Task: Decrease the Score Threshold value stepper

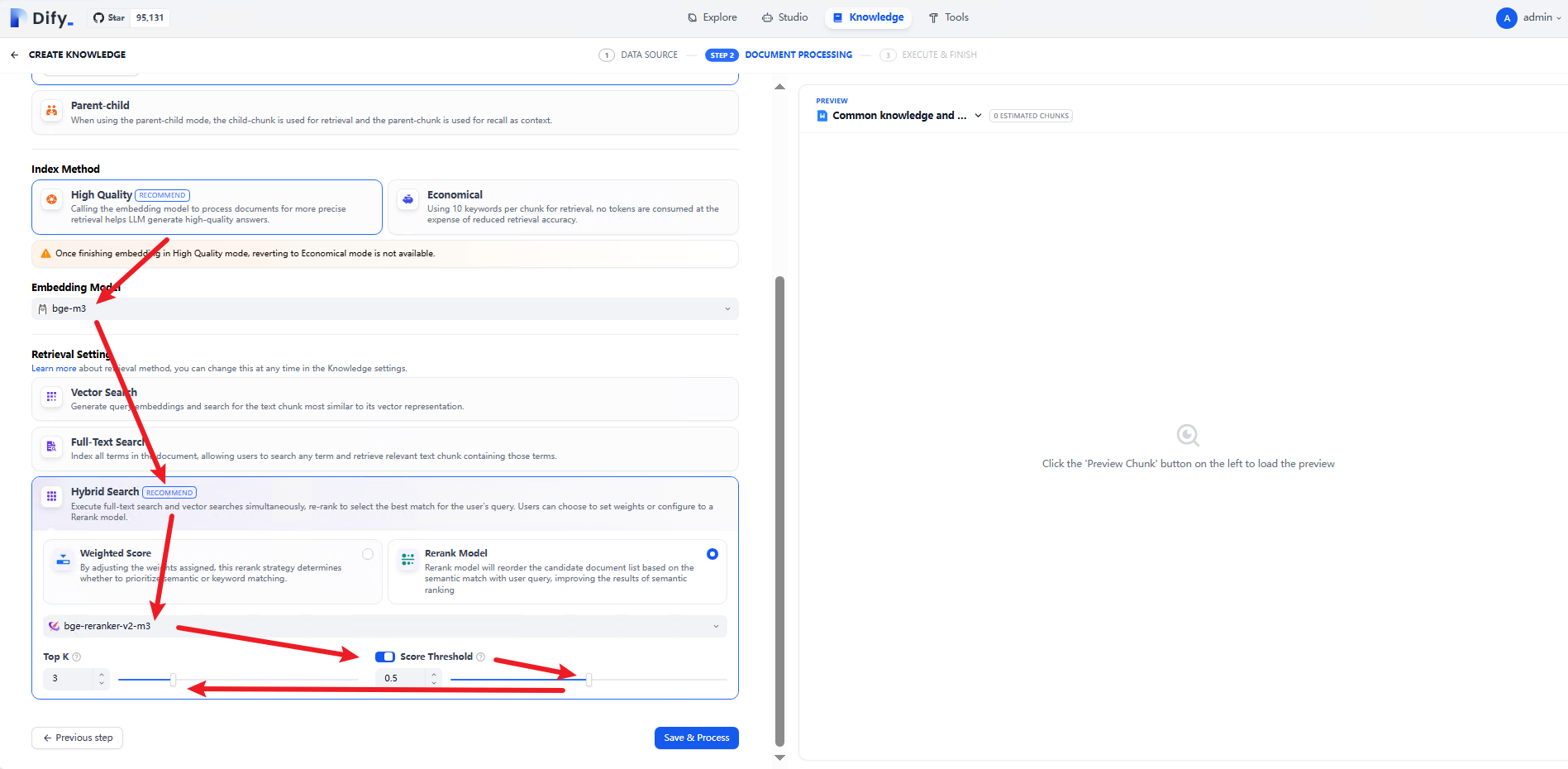Action: point(434,683)
